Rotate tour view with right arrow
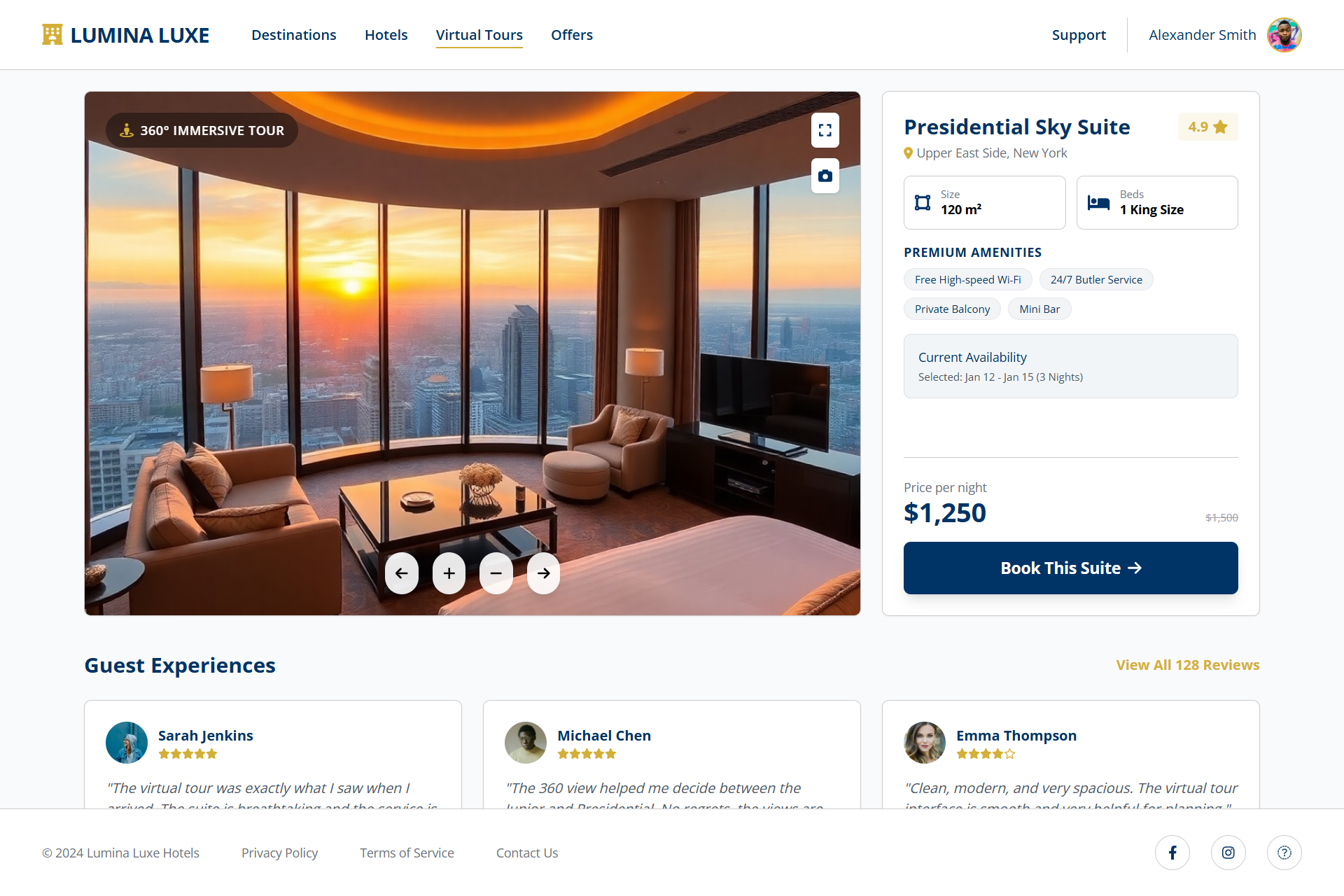 pyautogui.click(x=543, y=573)
